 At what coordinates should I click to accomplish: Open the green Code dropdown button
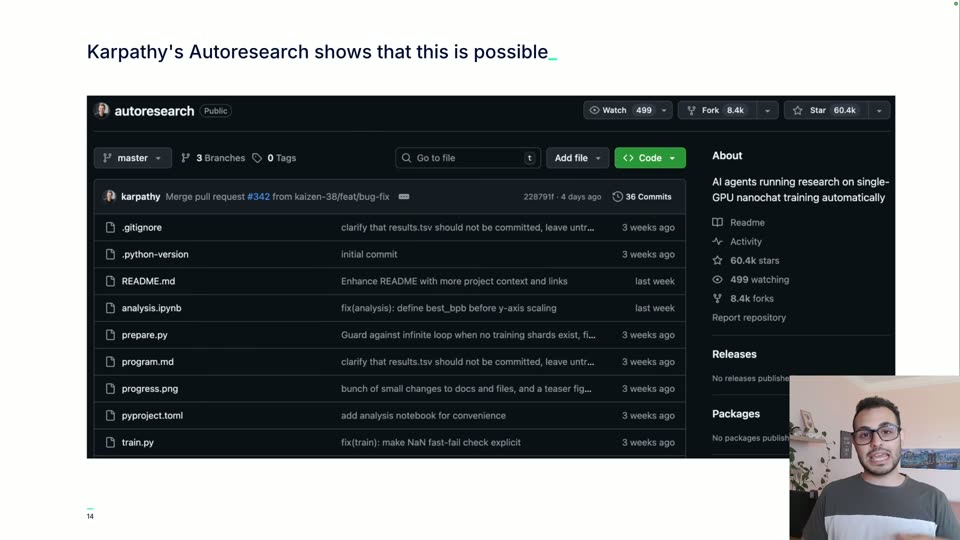coord(650,158)
